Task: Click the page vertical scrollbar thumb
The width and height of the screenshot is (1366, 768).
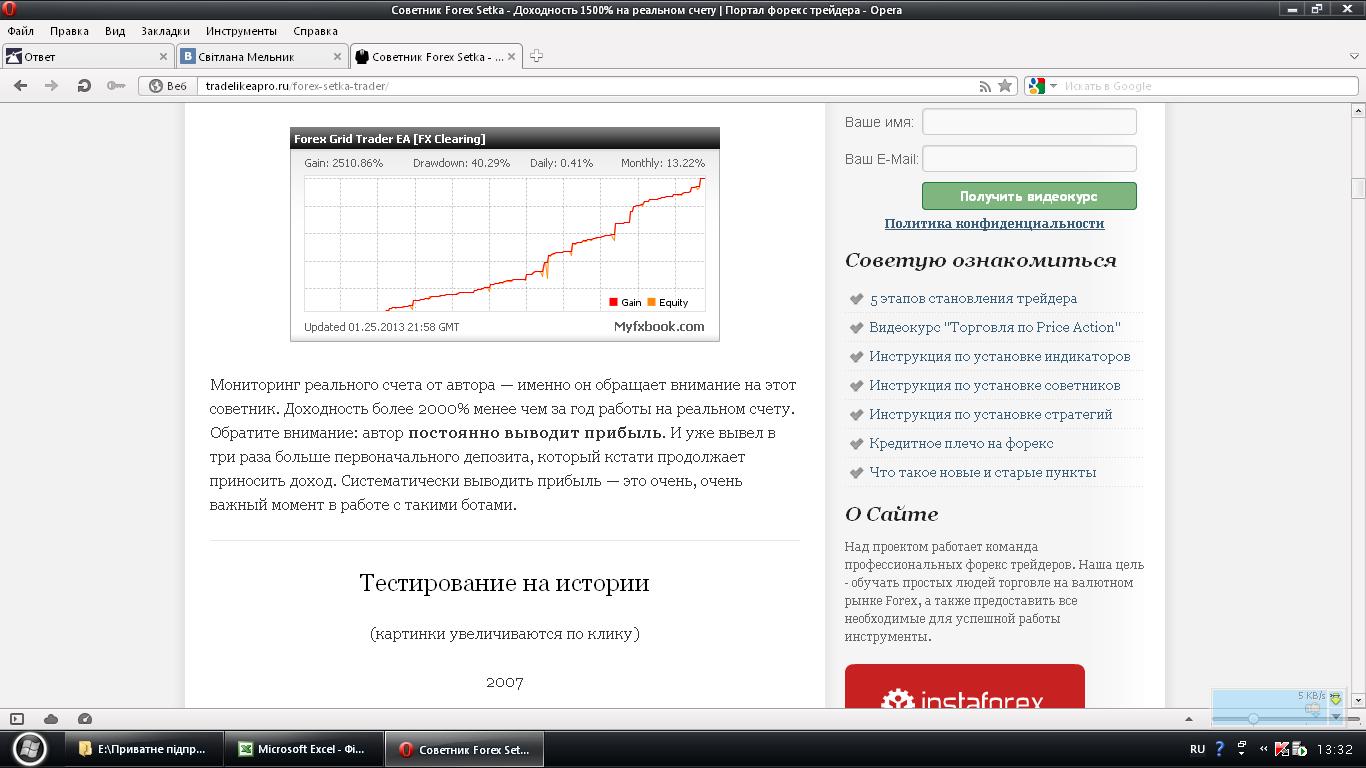Action: click(x=1358, y=188)
